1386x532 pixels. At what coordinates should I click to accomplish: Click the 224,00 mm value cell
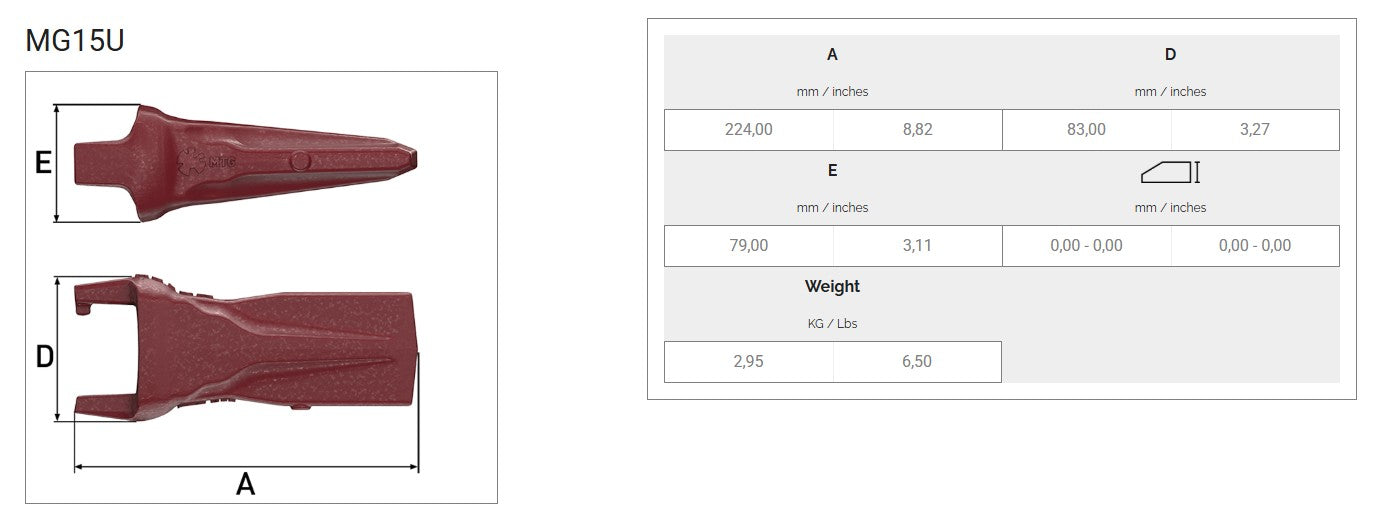click(x=748, y=130)
